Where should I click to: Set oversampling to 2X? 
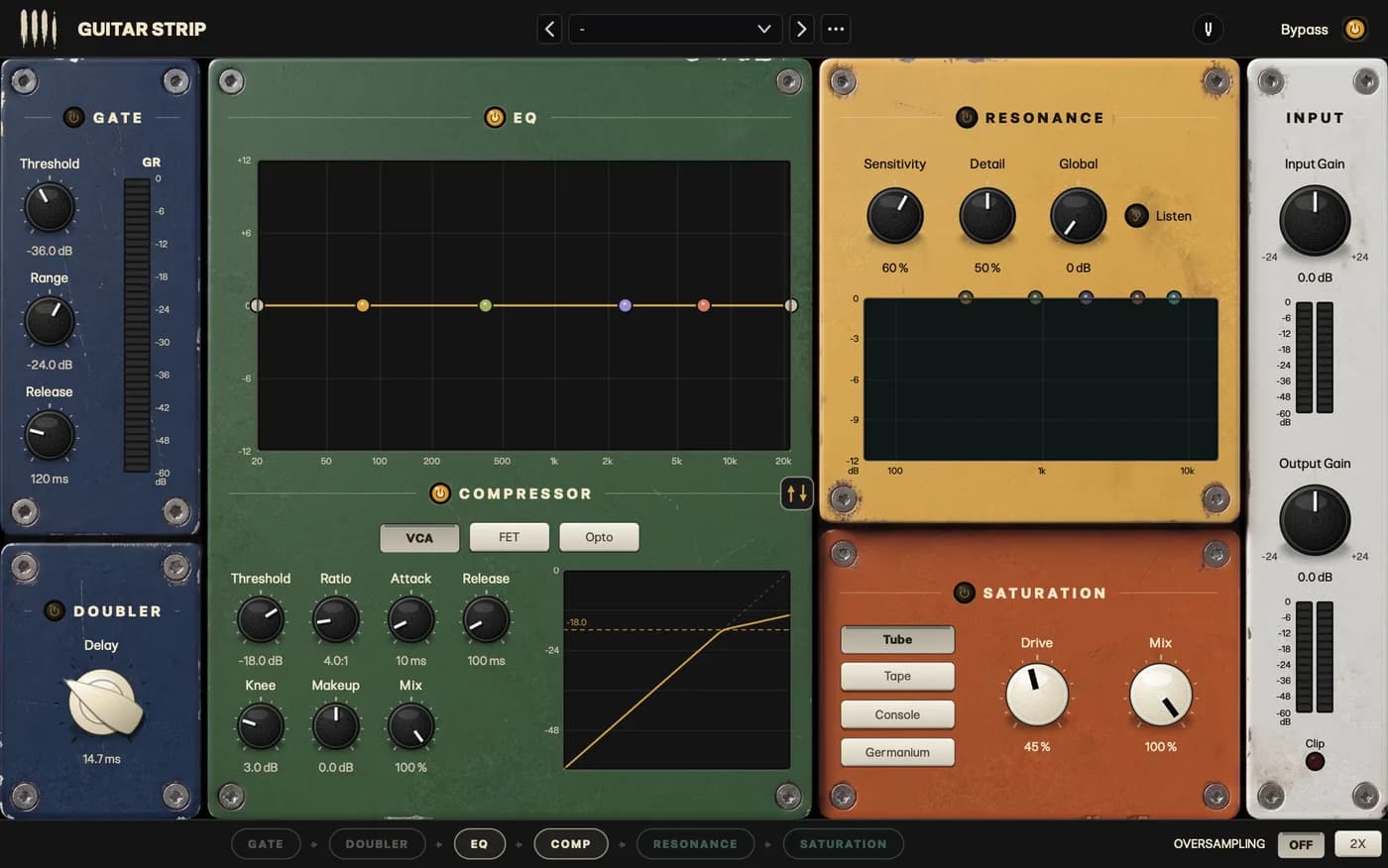(x=1357, y=844)
